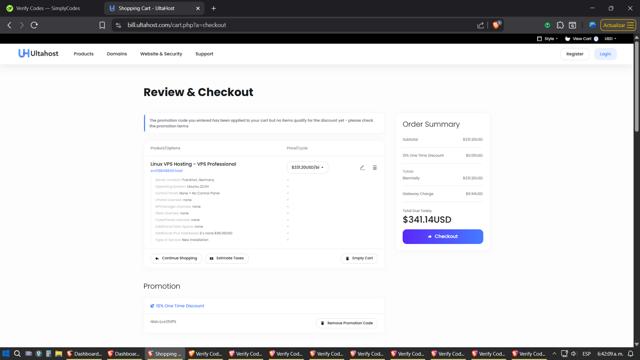
Task: Click the VPS hostname link
Action: (x=167, y=171)
